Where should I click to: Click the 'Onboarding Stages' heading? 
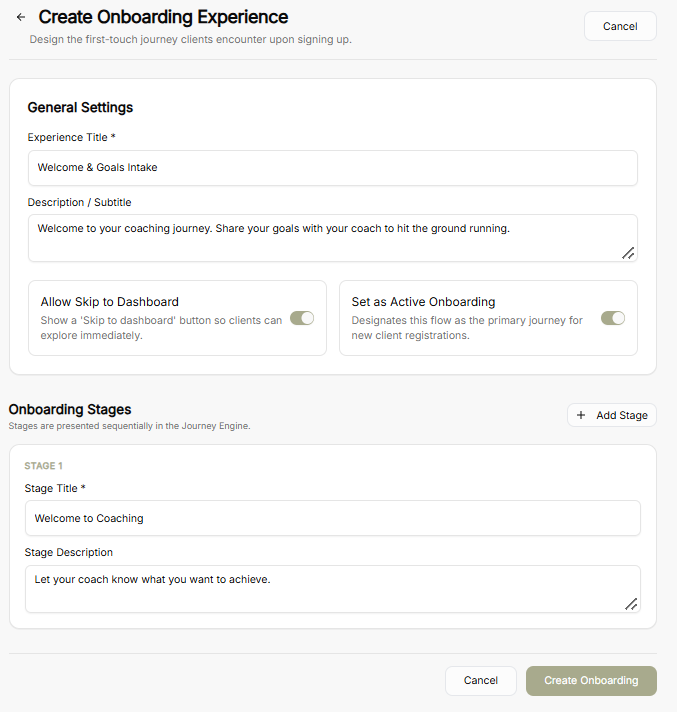pyautogui.click(x=70, y=409)
